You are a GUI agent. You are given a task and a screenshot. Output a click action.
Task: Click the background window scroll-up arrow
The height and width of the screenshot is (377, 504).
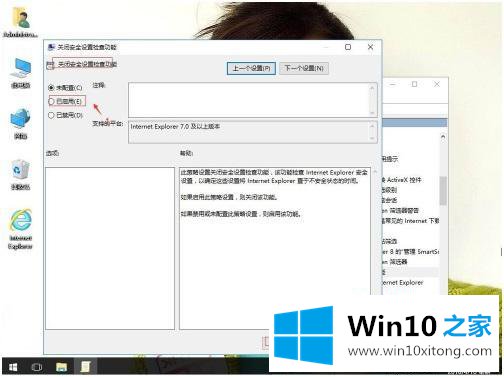[443, 136]
